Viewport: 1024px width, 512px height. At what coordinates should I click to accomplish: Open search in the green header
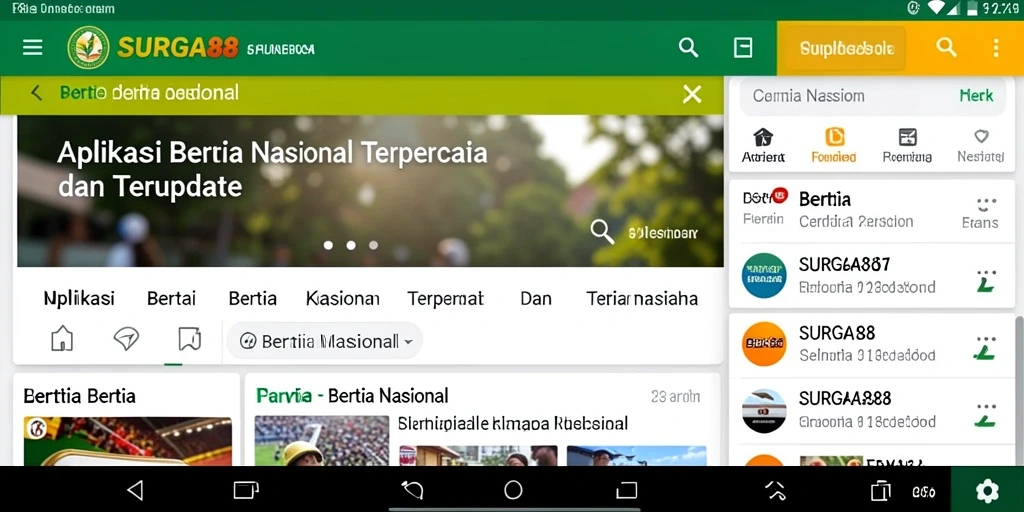tap(688, 47)
